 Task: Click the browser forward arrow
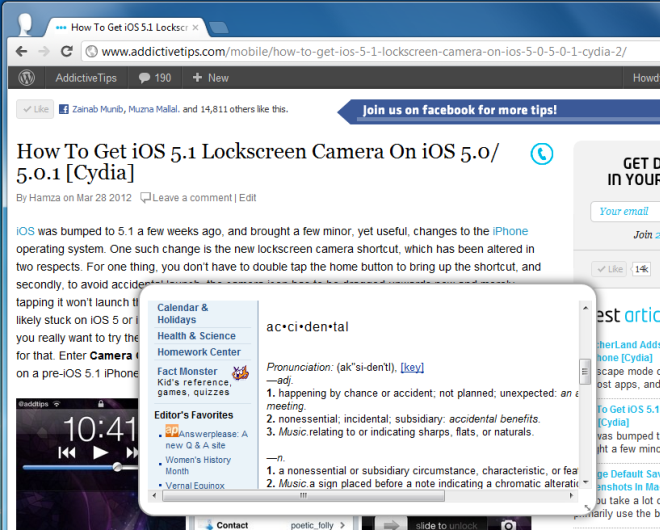(x=44, y=51)
